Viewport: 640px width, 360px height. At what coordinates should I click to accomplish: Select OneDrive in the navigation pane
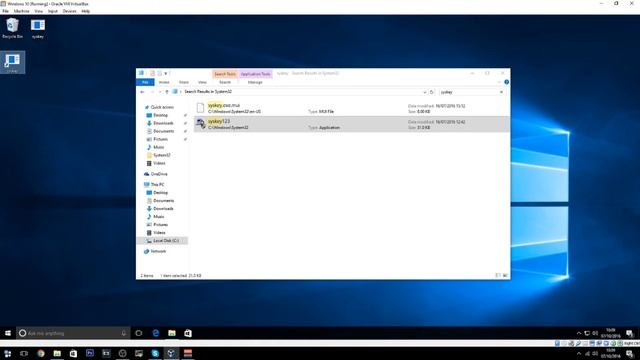click(x=159, y=174)
